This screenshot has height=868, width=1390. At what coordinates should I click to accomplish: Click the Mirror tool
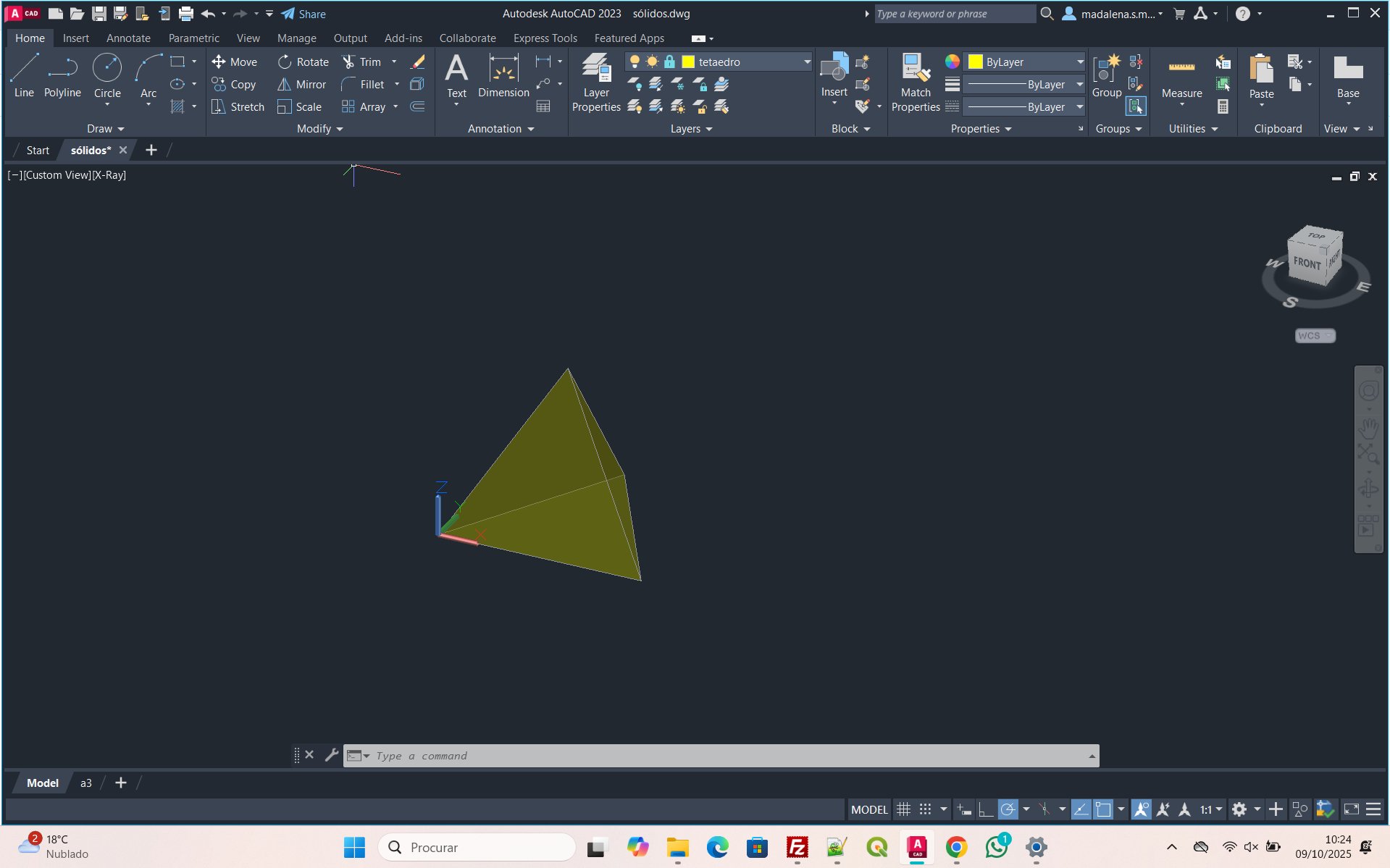coord(302,85)
